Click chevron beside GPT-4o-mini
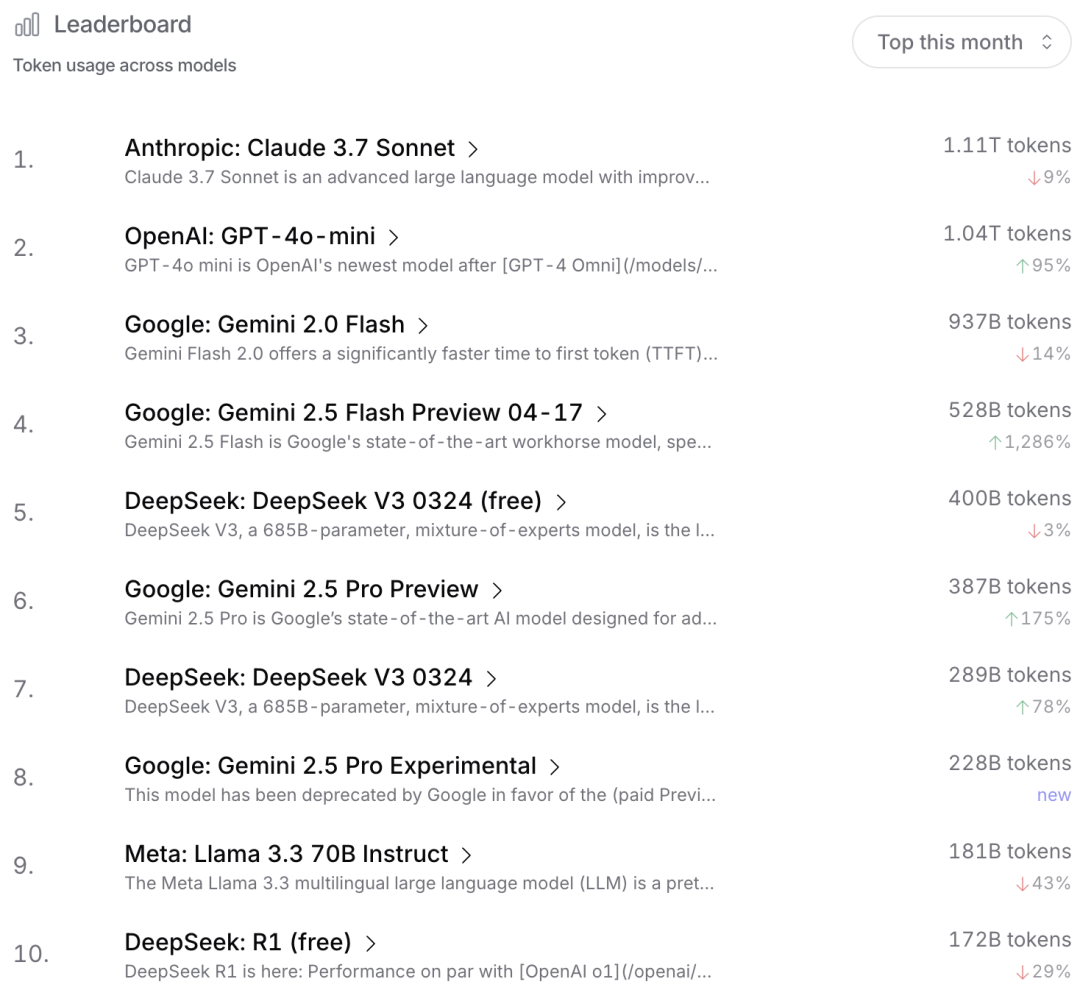 [x=393, y=237]
